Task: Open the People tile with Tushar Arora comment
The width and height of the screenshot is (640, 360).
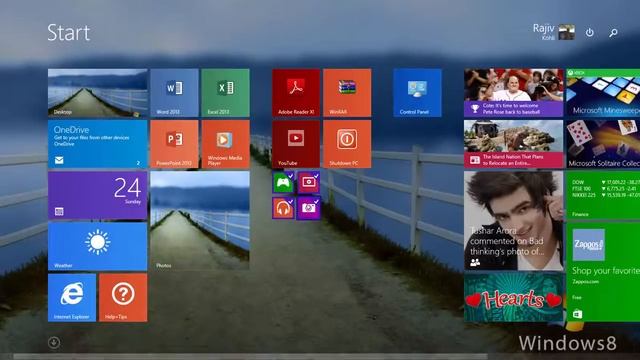Action: click(x=513, y=221)
